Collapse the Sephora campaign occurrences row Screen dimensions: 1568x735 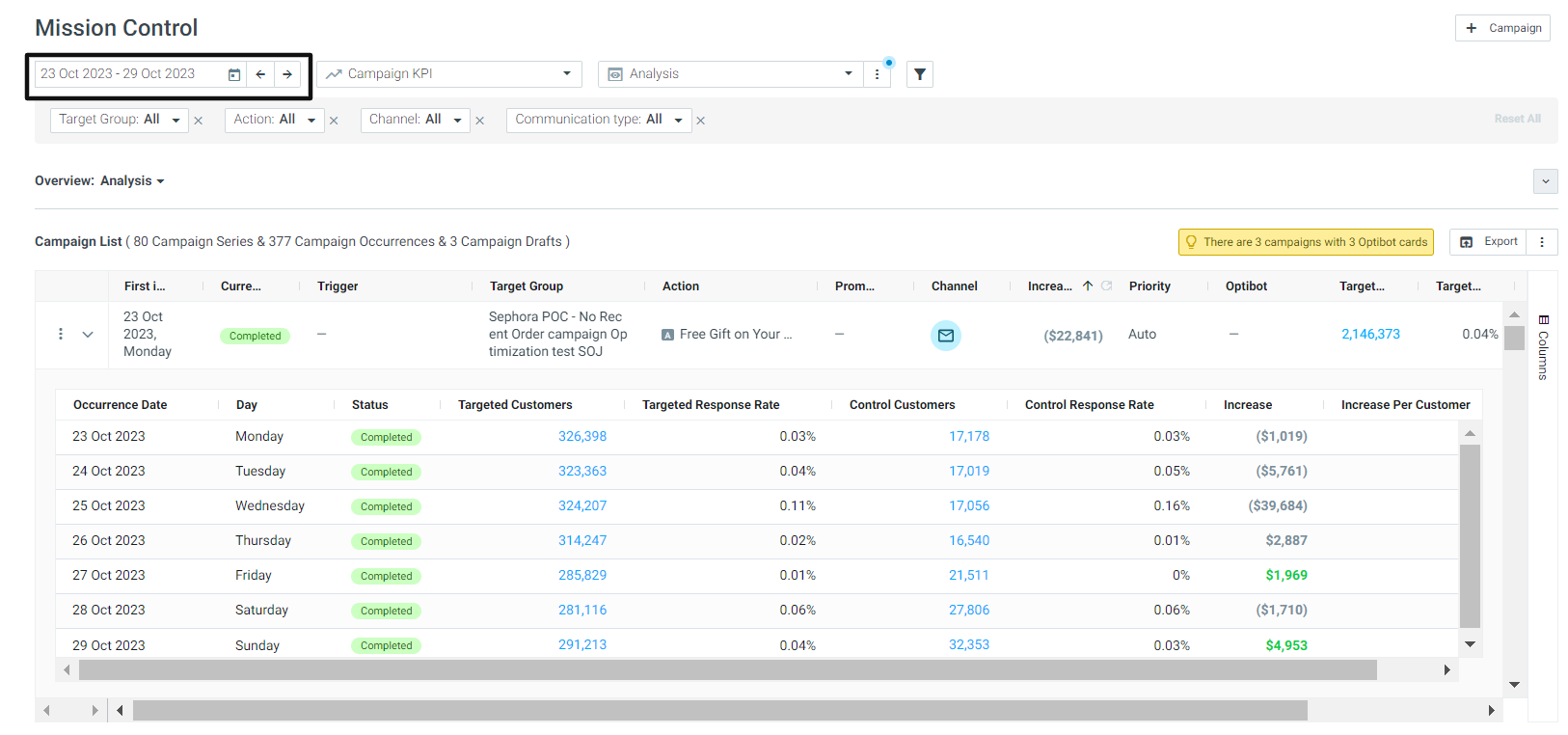coord(88,335)
